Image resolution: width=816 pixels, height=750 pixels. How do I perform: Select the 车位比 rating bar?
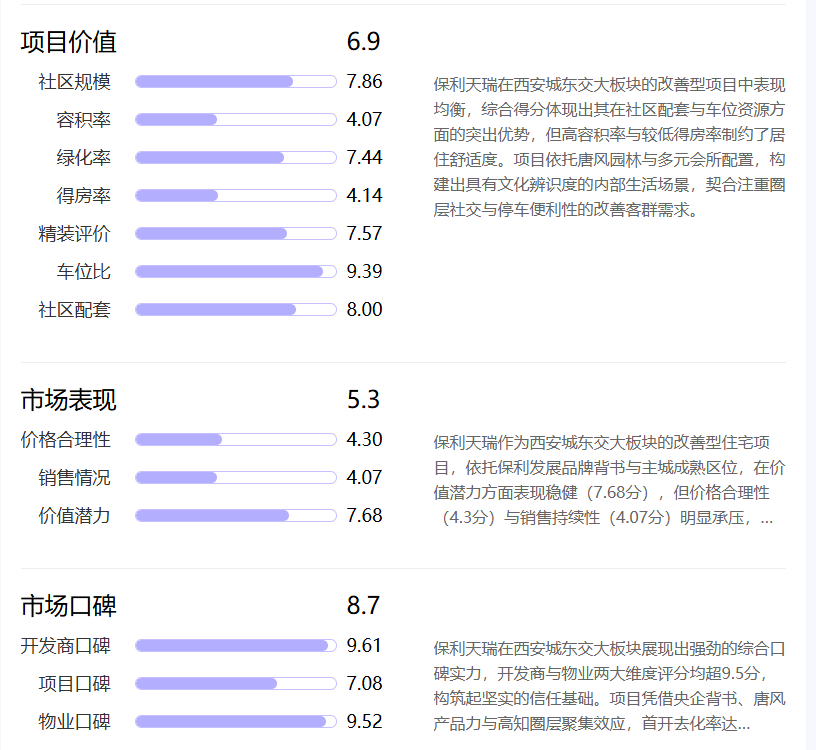235,270
